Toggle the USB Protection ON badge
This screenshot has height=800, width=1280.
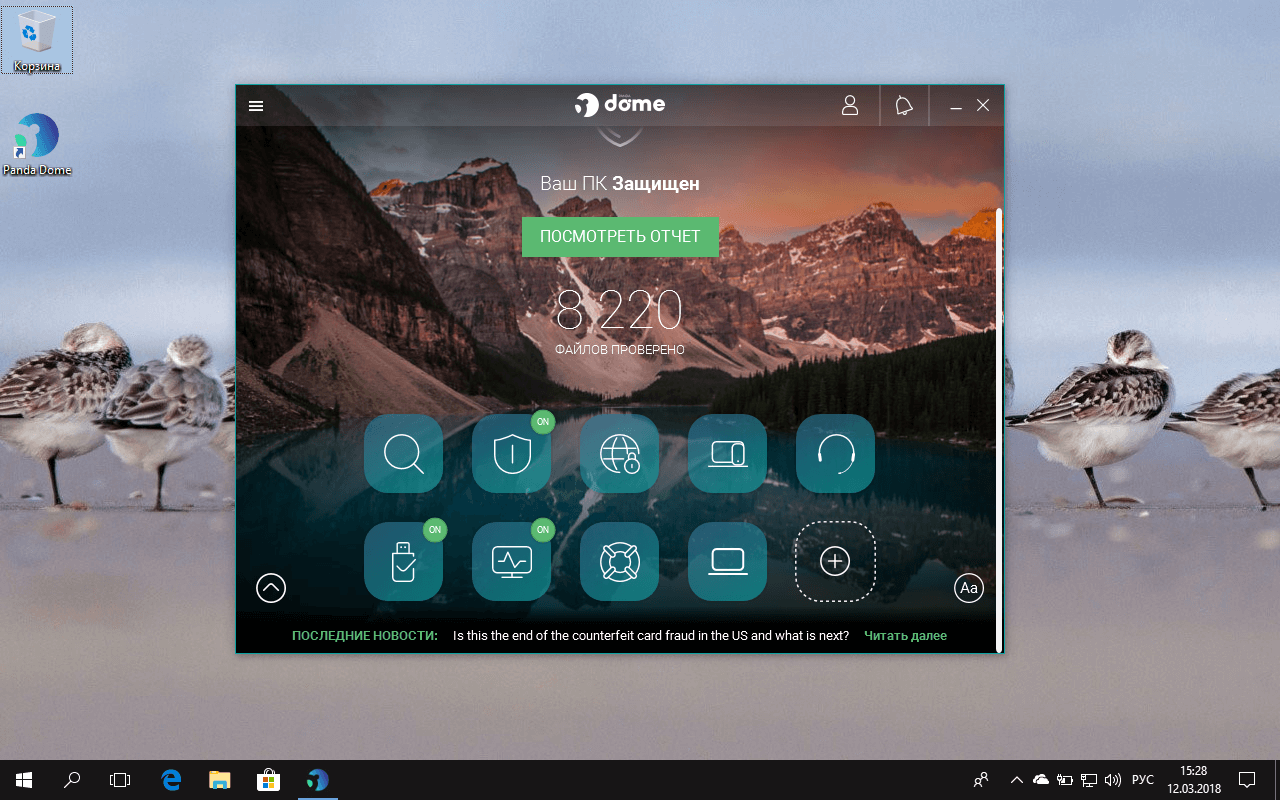click(x=434, y=530)
